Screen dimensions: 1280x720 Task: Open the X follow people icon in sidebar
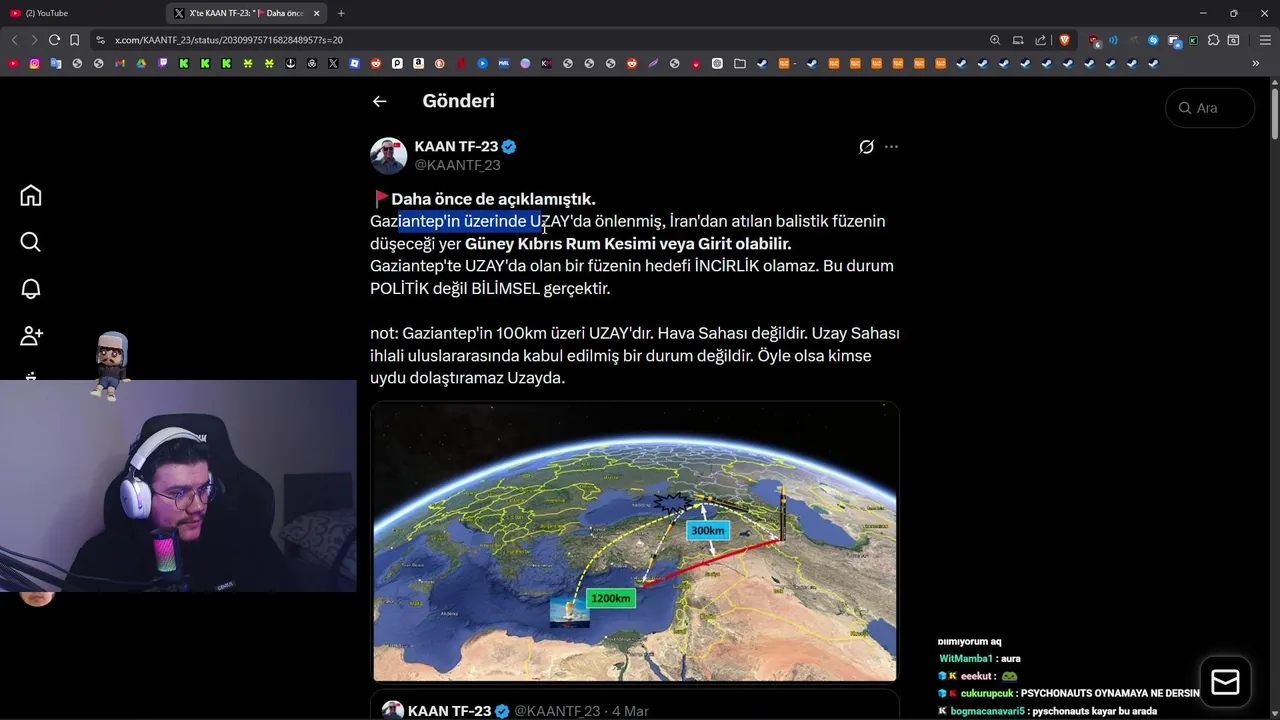pos(31,336)
